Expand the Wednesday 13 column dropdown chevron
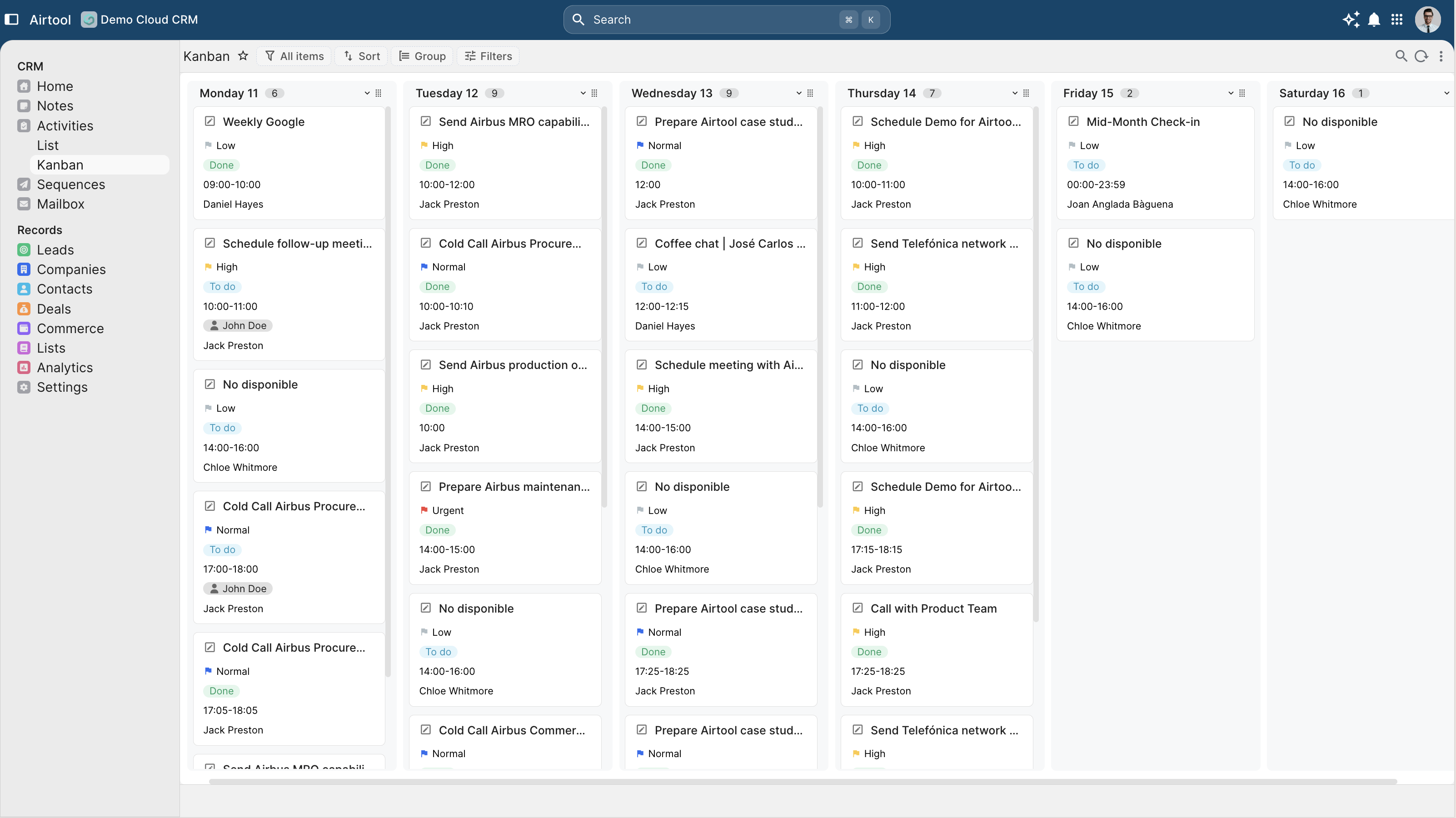 click(798, 93)
